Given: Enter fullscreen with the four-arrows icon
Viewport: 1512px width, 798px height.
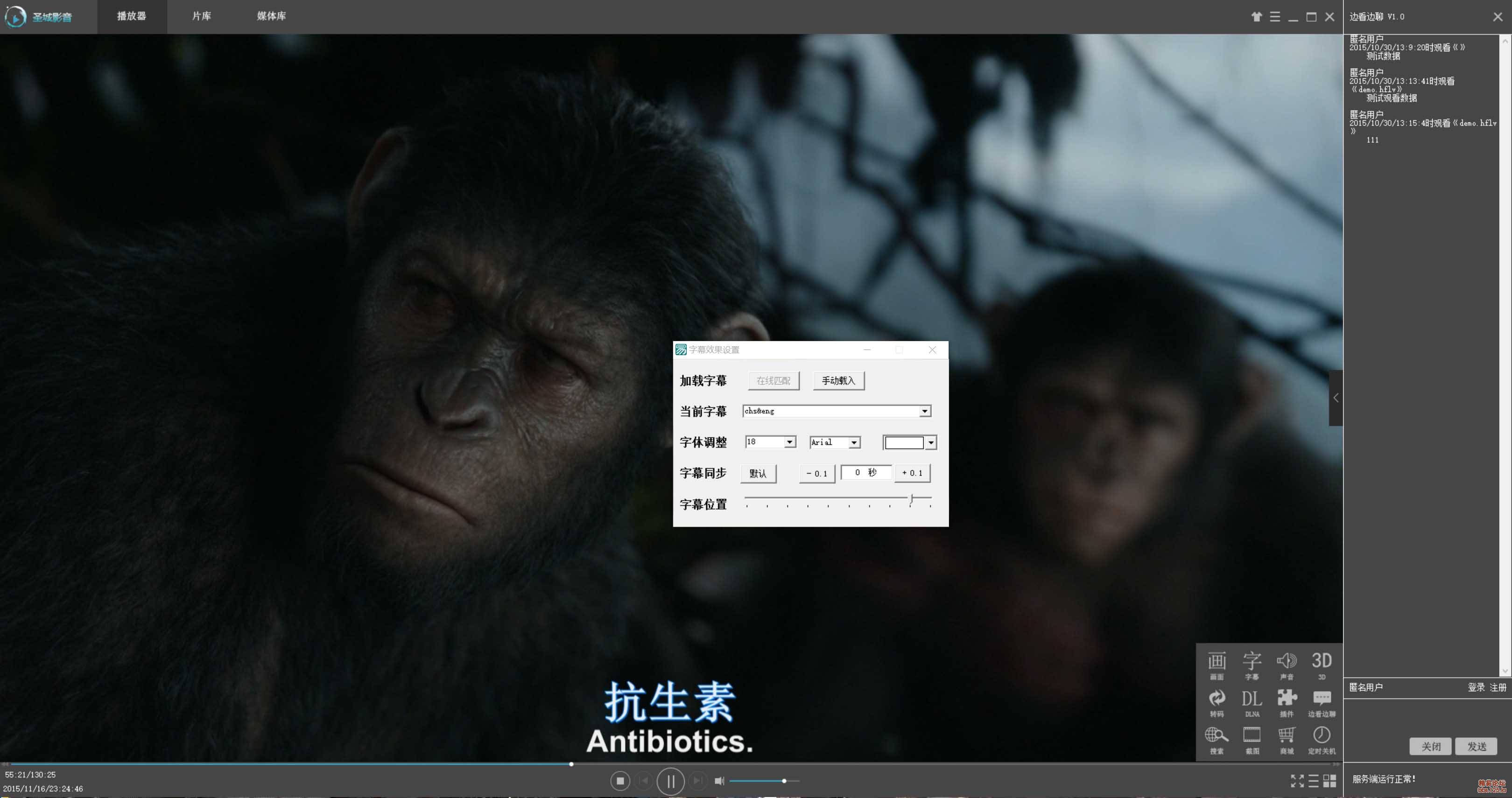Looking at the screenshot, I should click(x=1297, y=781).
